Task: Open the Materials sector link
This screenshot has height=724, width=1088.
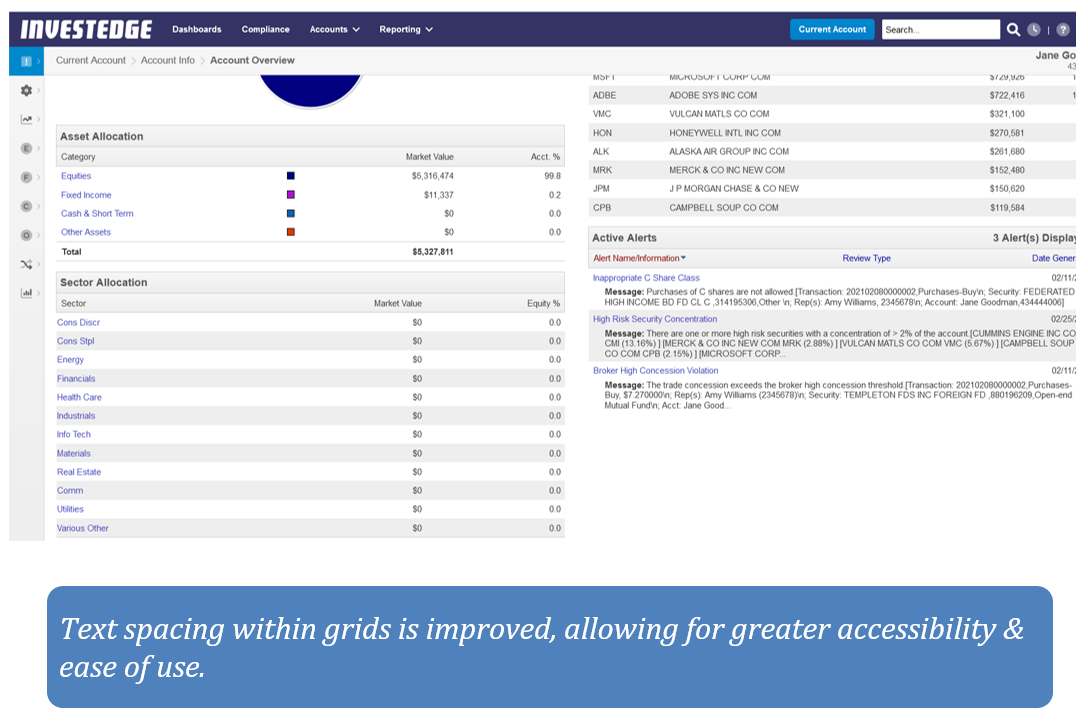Action: point(74,454)
